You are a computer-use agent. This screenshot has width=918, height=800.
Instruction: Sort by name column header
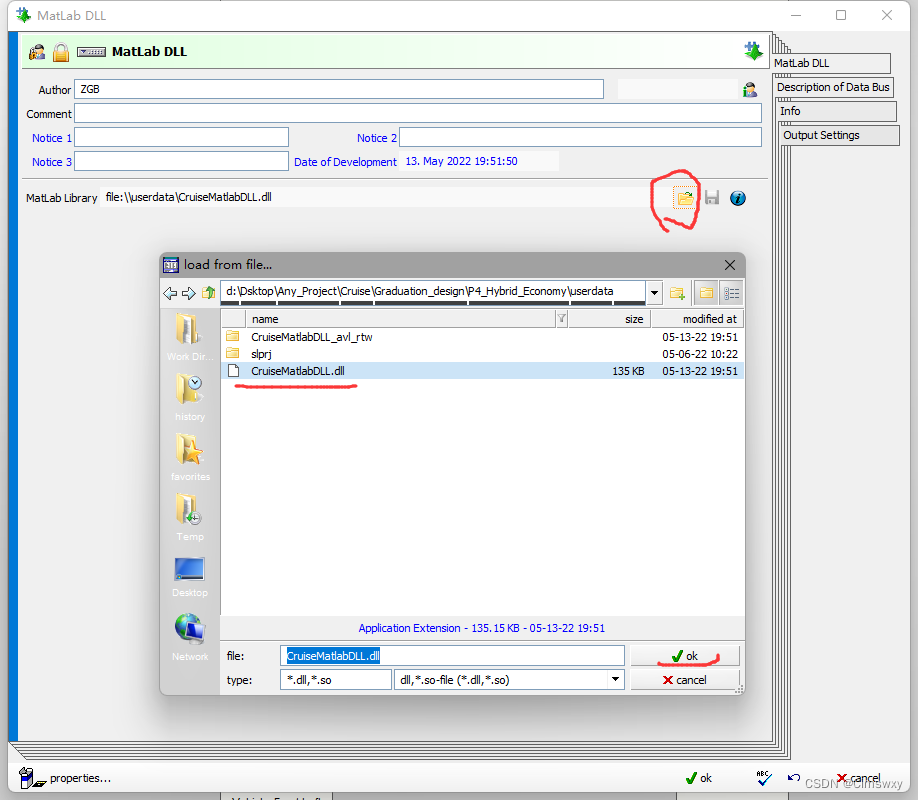point(400,319)
